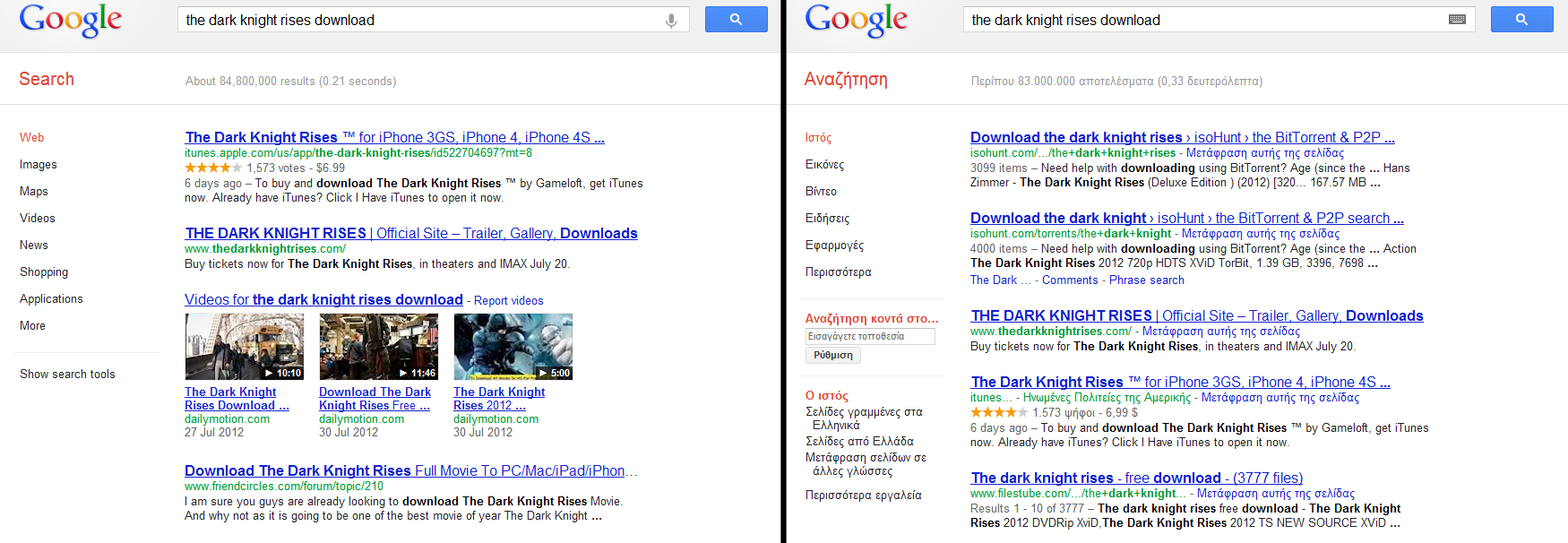Select Εικόνες in the Greek sidebar
The image size is (1568, 543).
tap(824, 164)
